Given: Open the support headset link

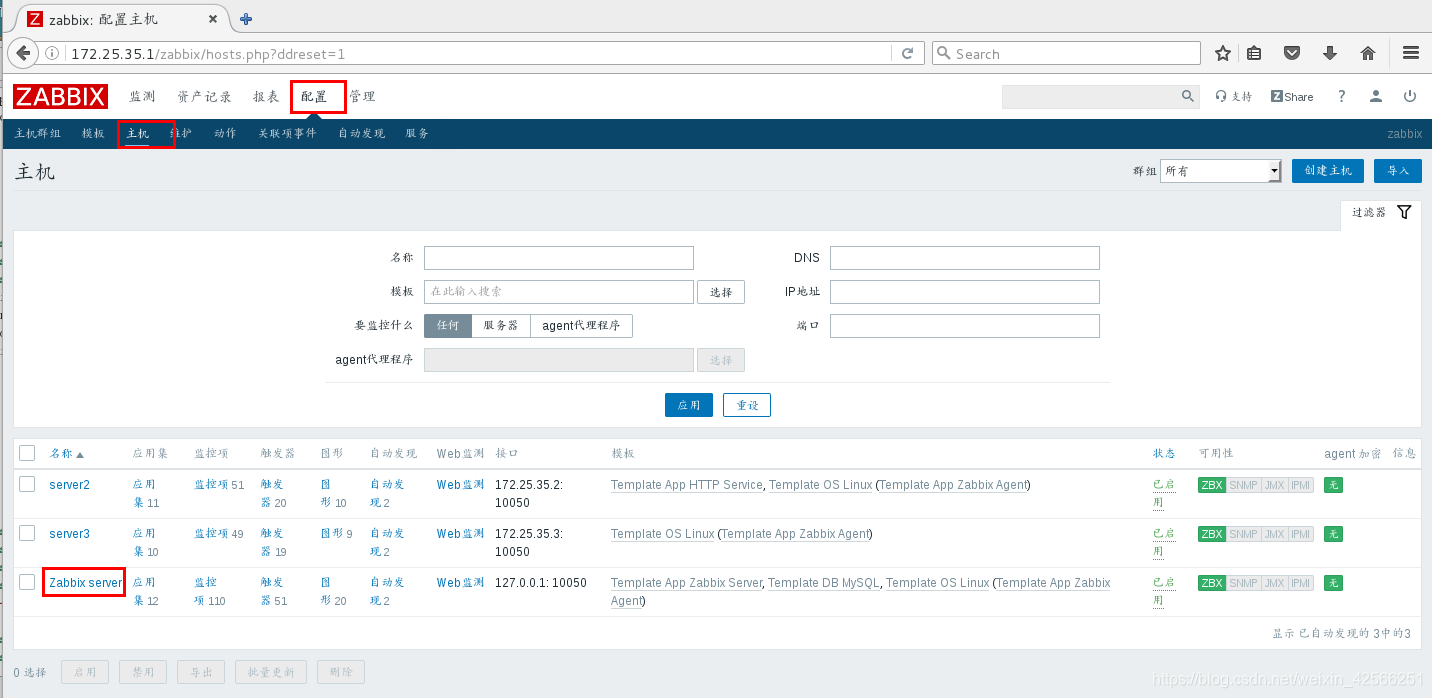Looking at the screenshot, I should coord(1234,97).
